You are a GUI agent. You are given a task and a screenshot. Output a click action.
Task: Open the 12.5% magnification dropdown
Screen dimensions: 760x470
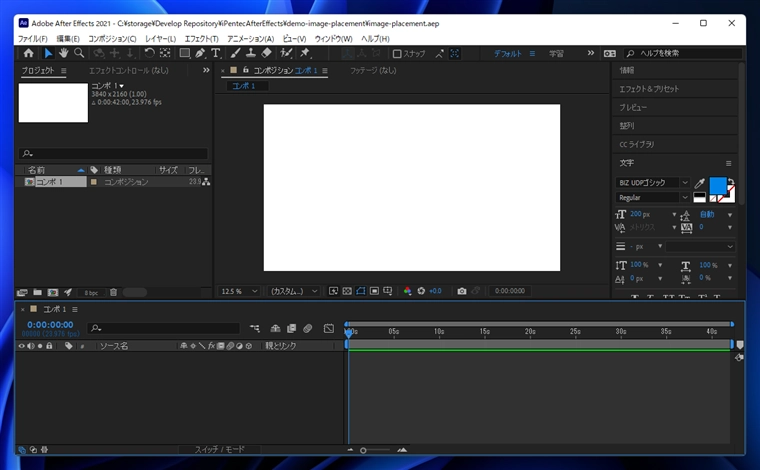coord(239,291)
